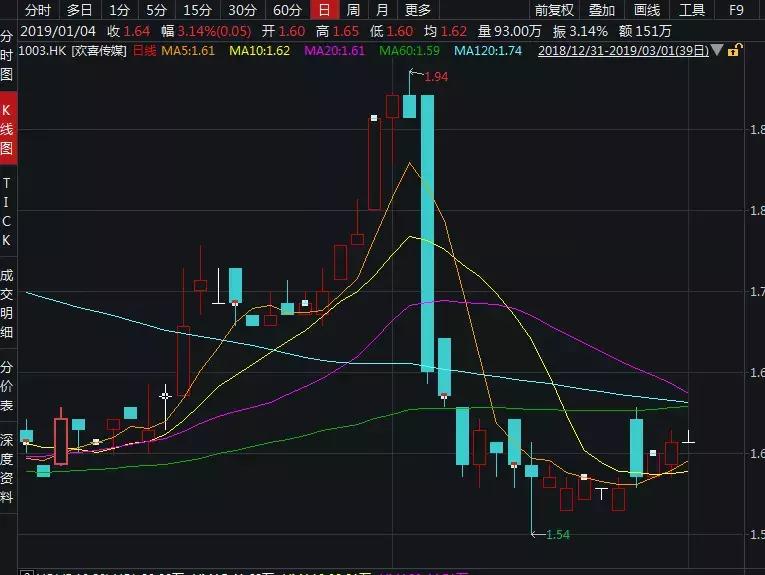Open the 分时图 sidebar view
Image resolution: width=765 pixels, height=575 pixels.
[6, 55]
